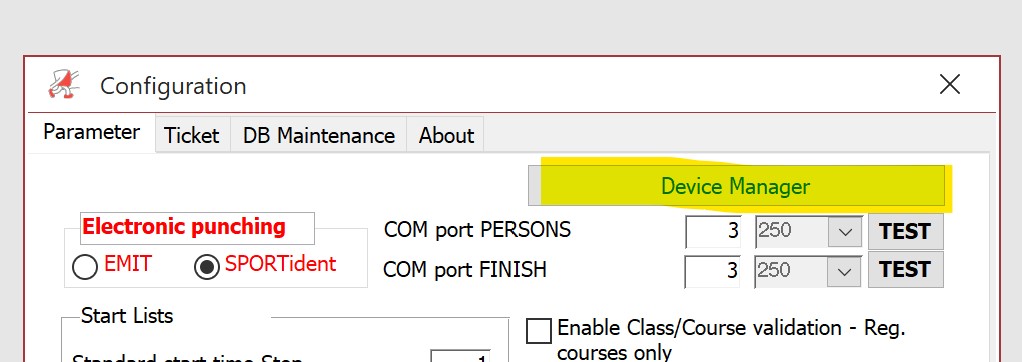
Task: Click the Standard start time Step field
Action: [460, 356]
